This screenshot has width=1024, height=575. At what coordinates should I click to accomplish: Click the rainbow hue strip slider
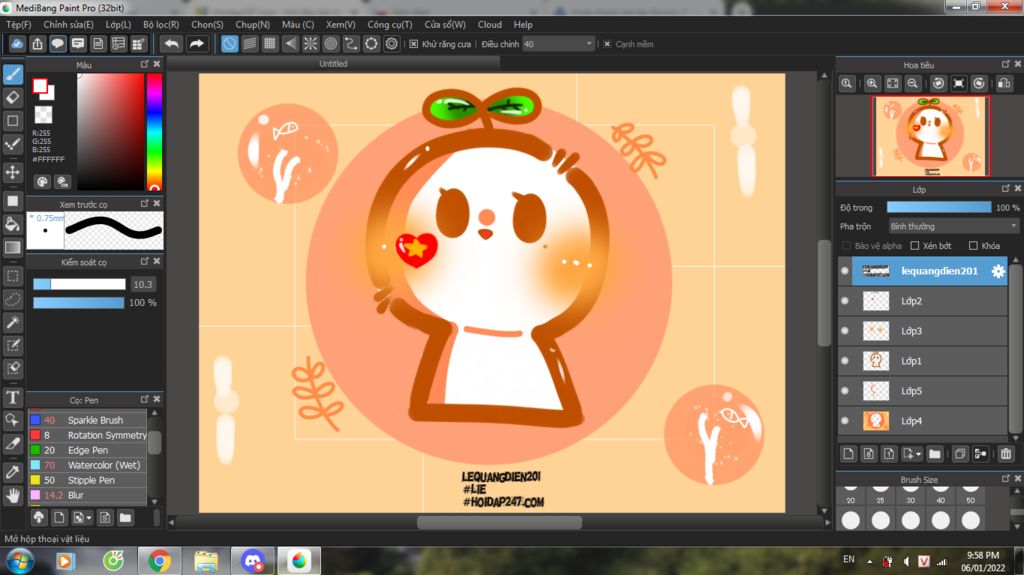154,131
